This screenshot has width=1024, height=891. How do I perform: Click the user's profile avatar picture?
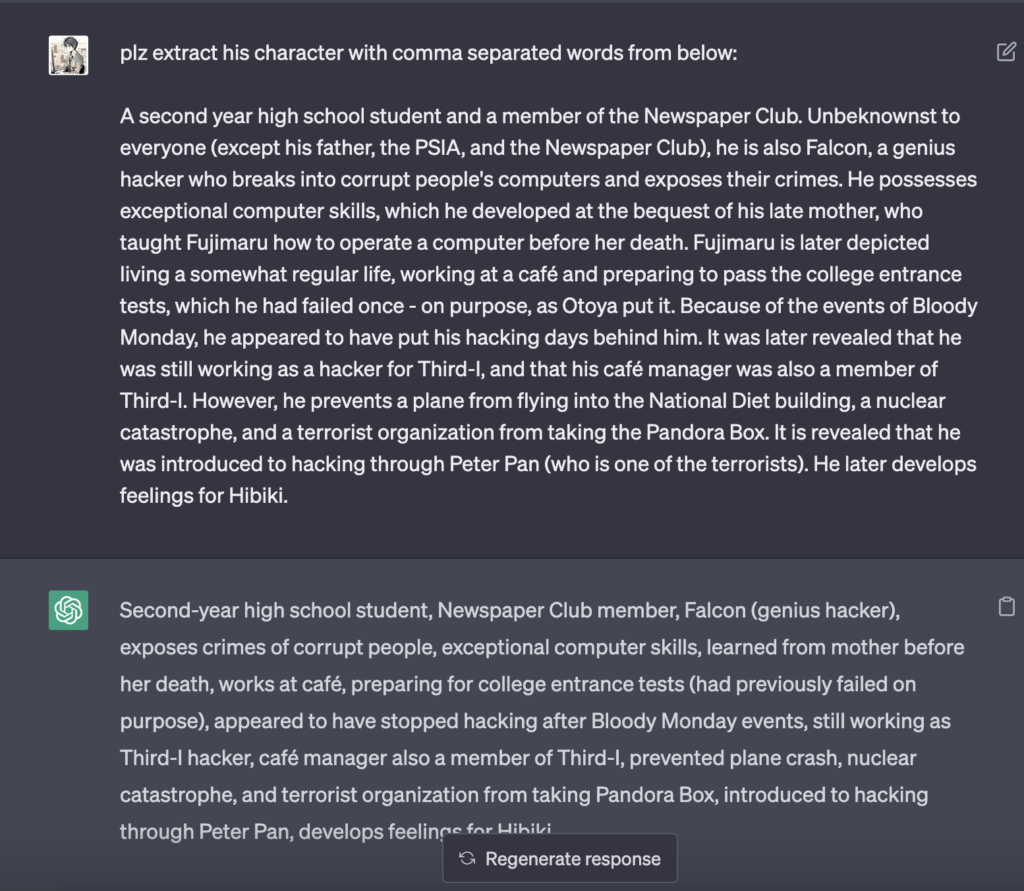tap(68, 55)
